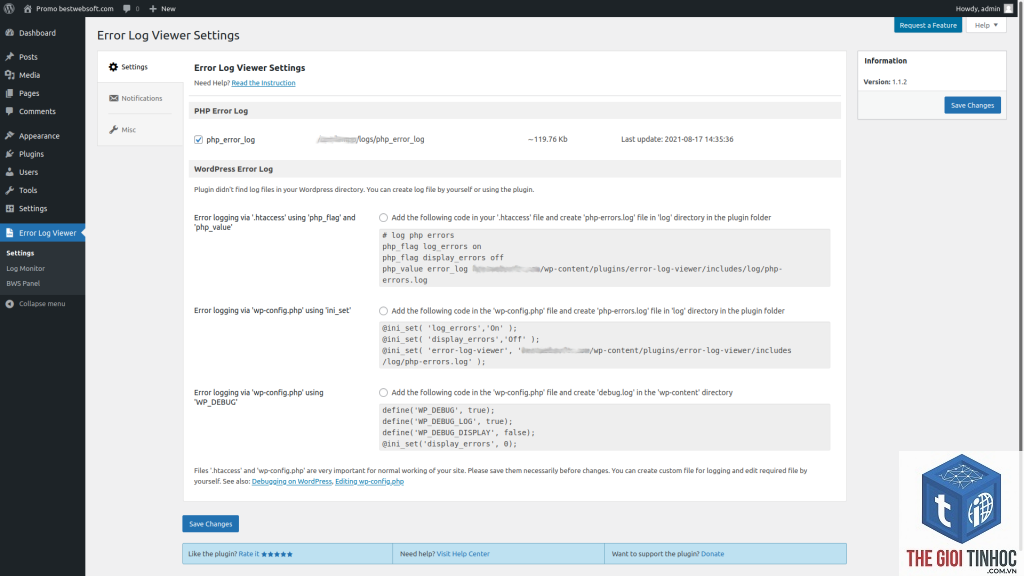
Task: Click the ~119.76 Kb file size text
Action: 547,139
